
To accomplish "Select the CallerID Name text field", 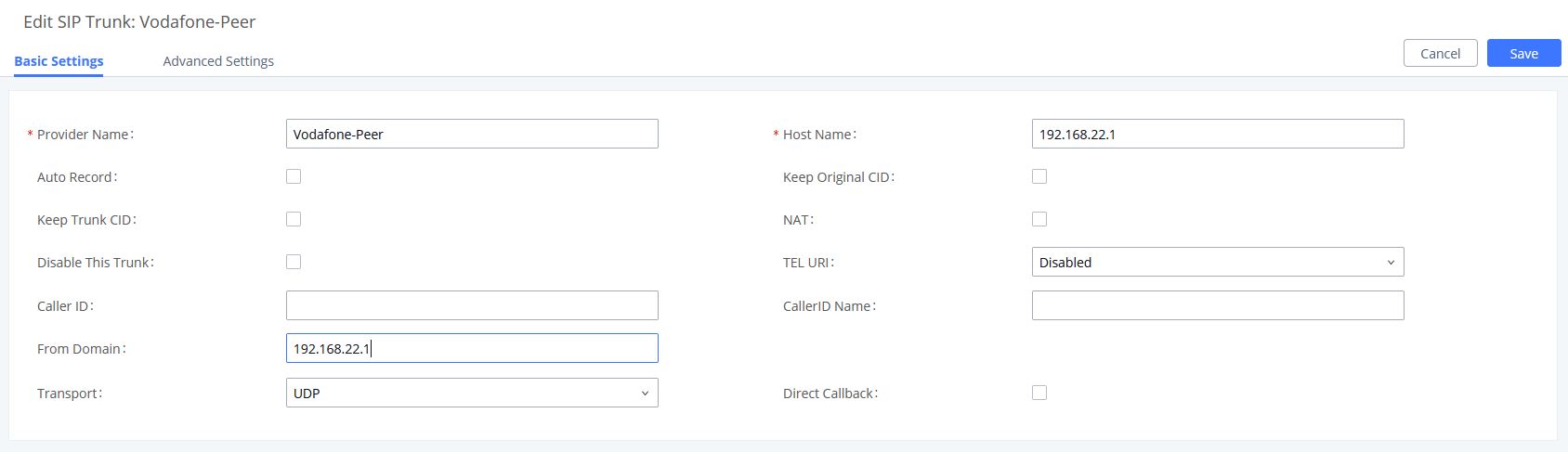I will [1217, 305].
